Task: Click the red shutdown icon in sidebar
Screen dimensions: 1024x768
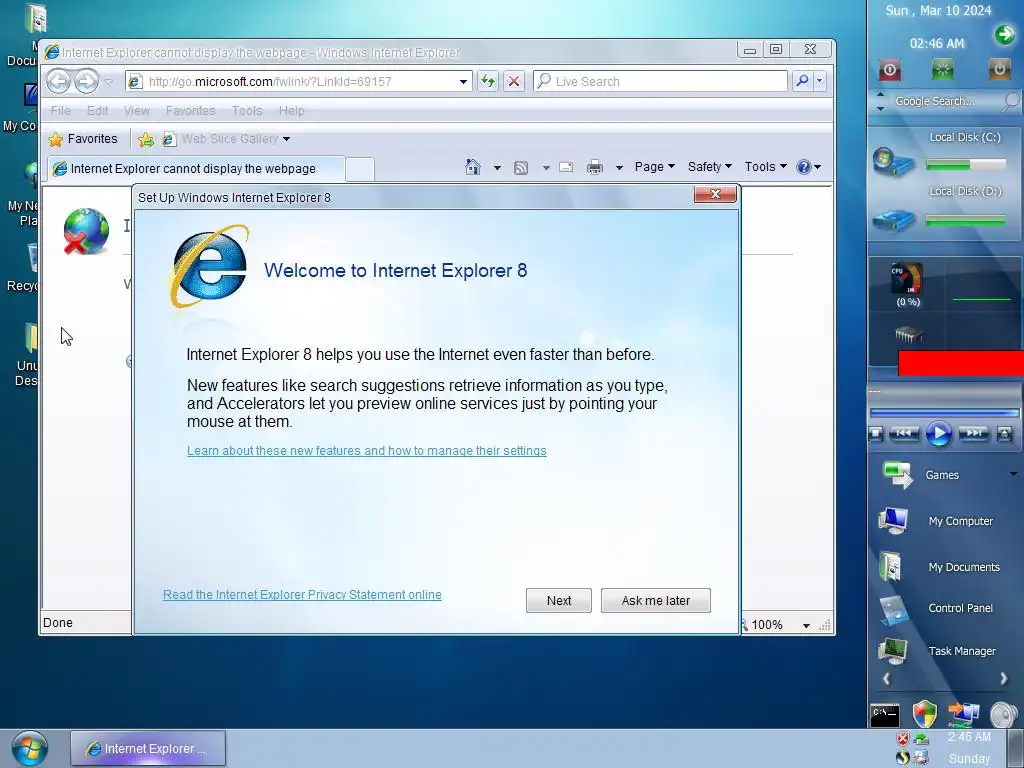Action: point(889,69)
